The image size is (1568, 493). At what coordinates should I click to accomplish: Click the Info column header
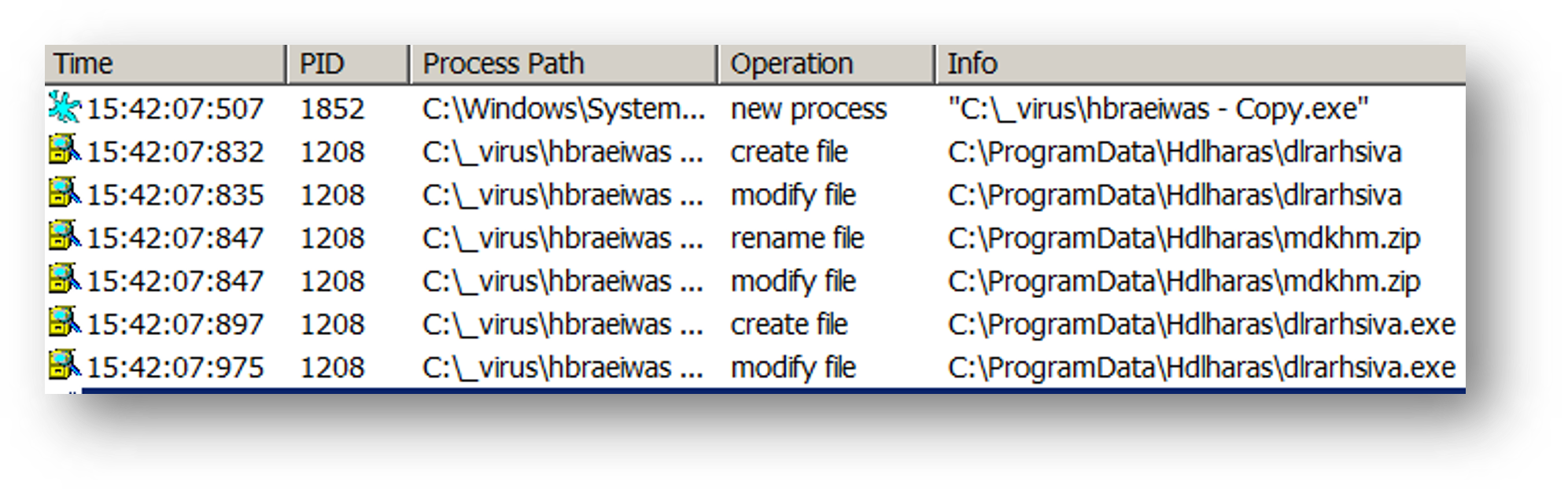tap(1199, 64)
